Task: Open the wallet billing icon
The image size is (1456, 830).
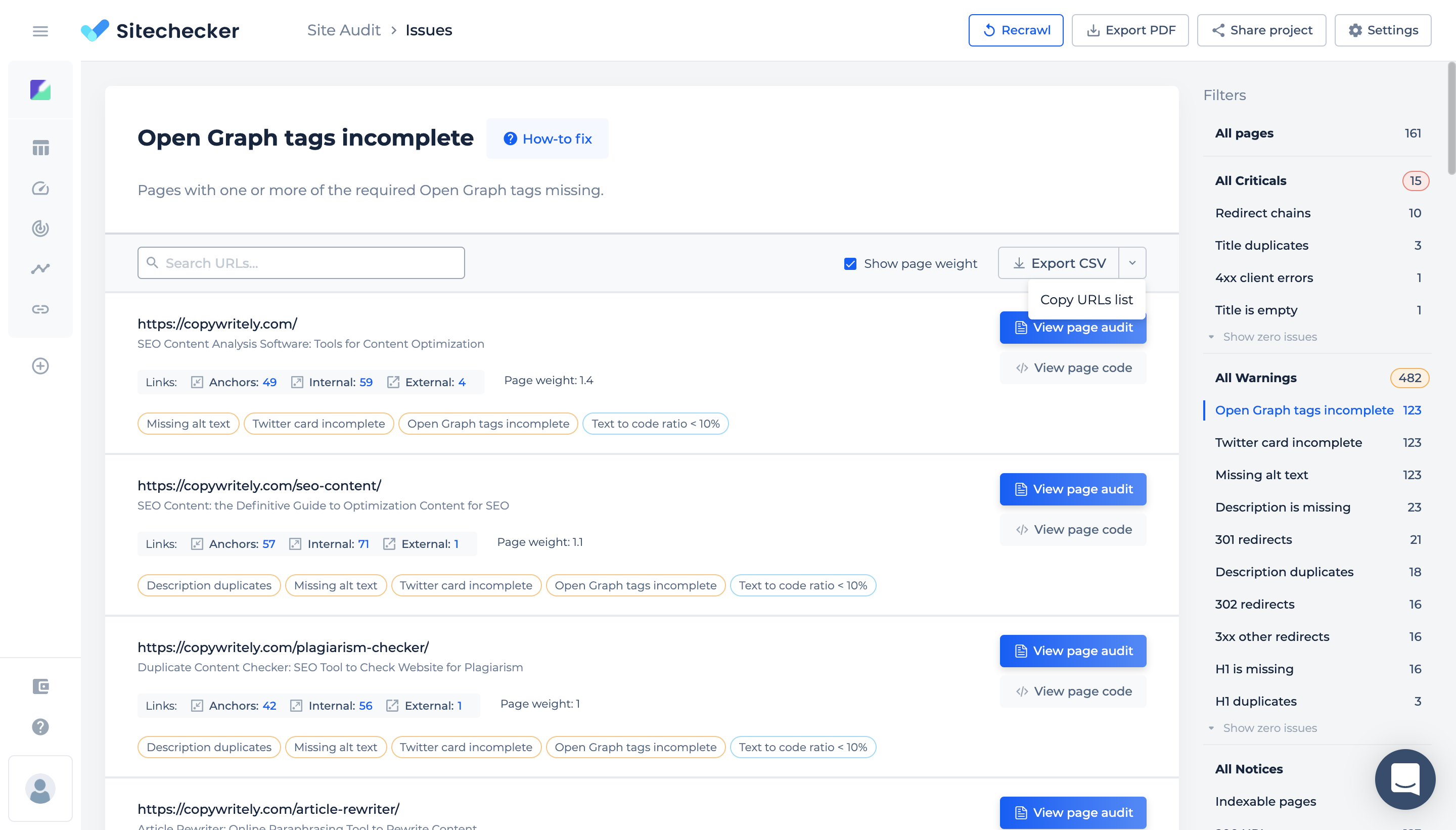Action: 40,686
